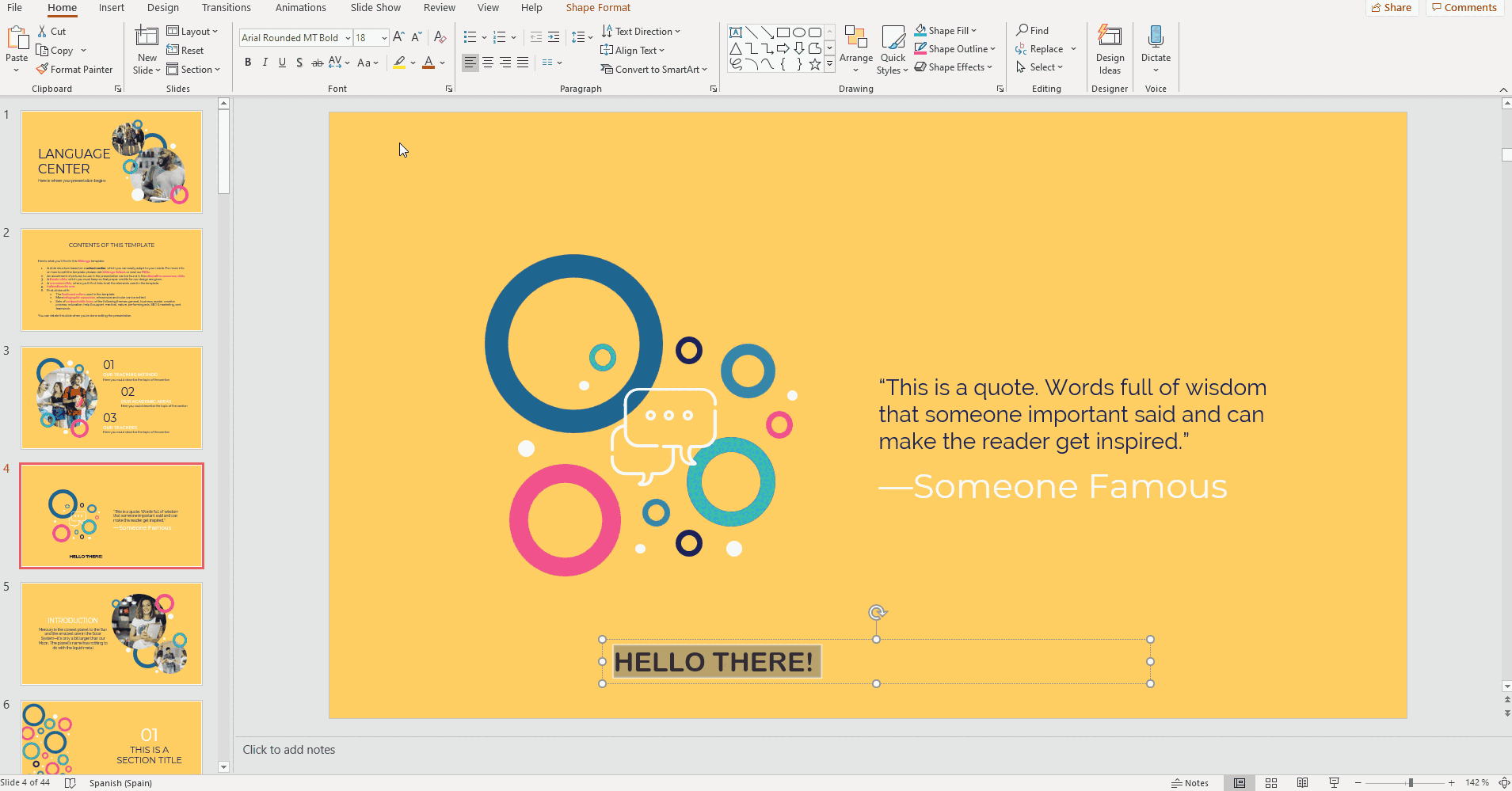Viewport: 1512px width, 791px height.
Task: Click the Format Painter icon
Action: [x=43, y=70]
